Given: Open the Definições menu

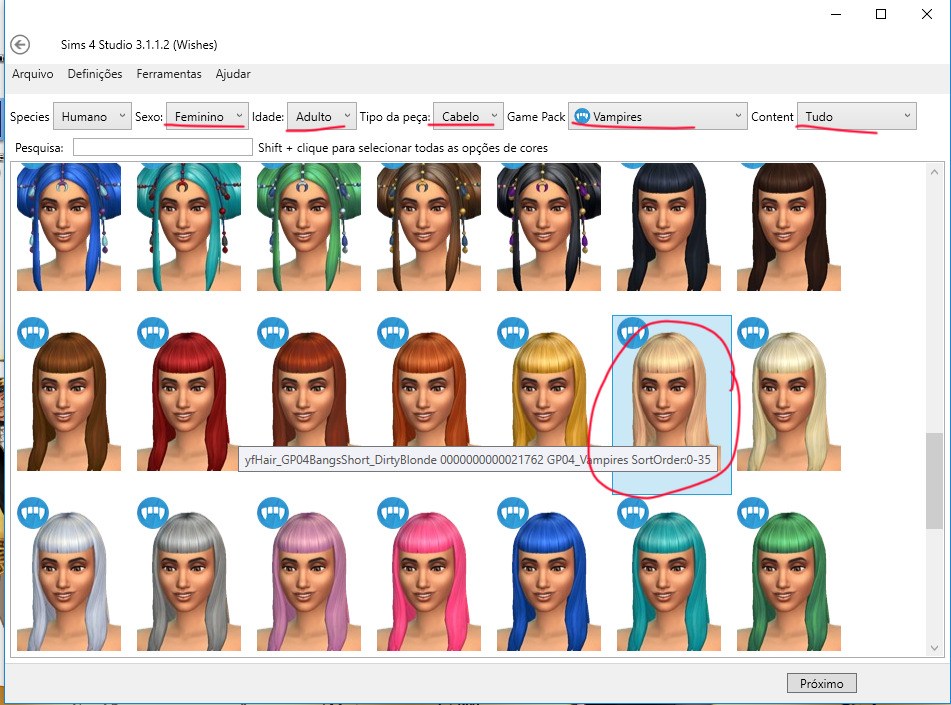Looking at the screenshot, I should 94,73.
